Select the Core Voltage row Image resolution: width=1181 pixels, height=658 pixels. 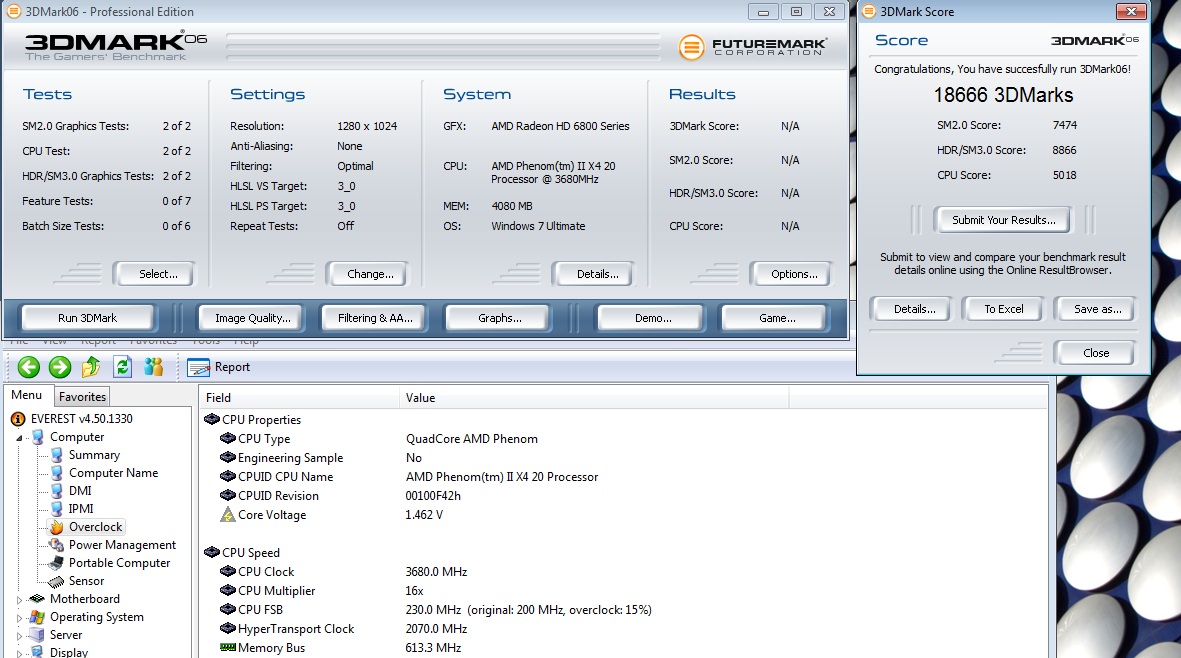tap(624, 515)
